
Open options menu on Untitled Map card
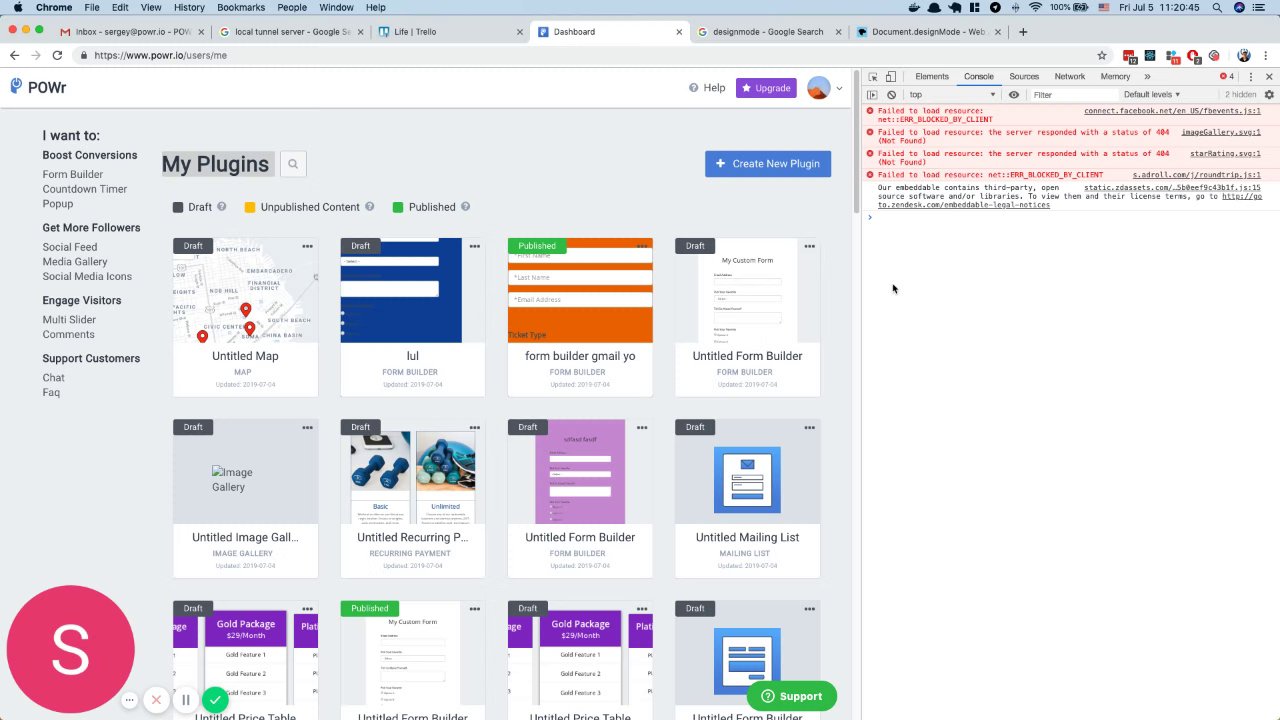[x=307, y=246]
